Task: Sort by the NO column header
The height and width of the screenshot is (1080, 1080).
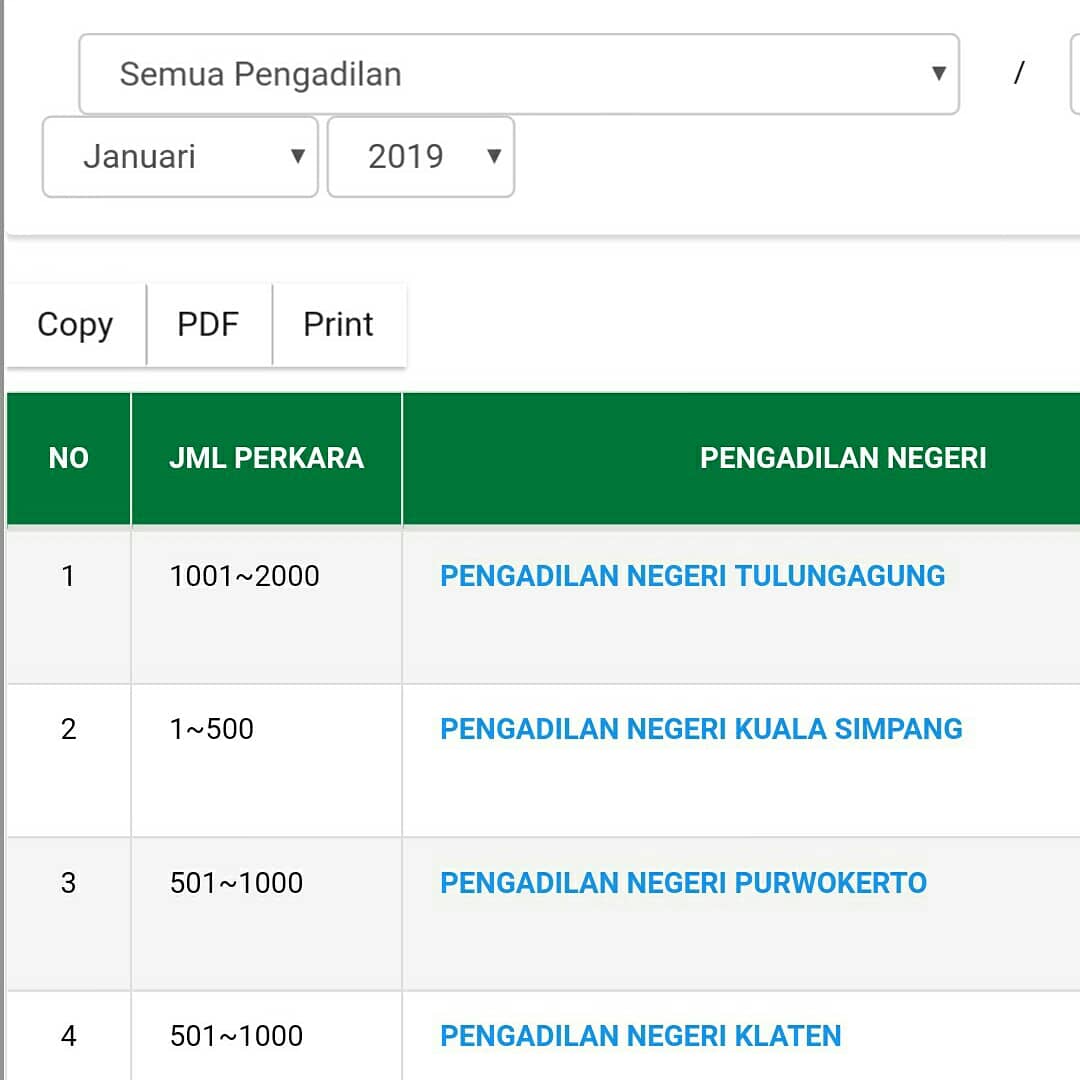Action: (68, 458)
